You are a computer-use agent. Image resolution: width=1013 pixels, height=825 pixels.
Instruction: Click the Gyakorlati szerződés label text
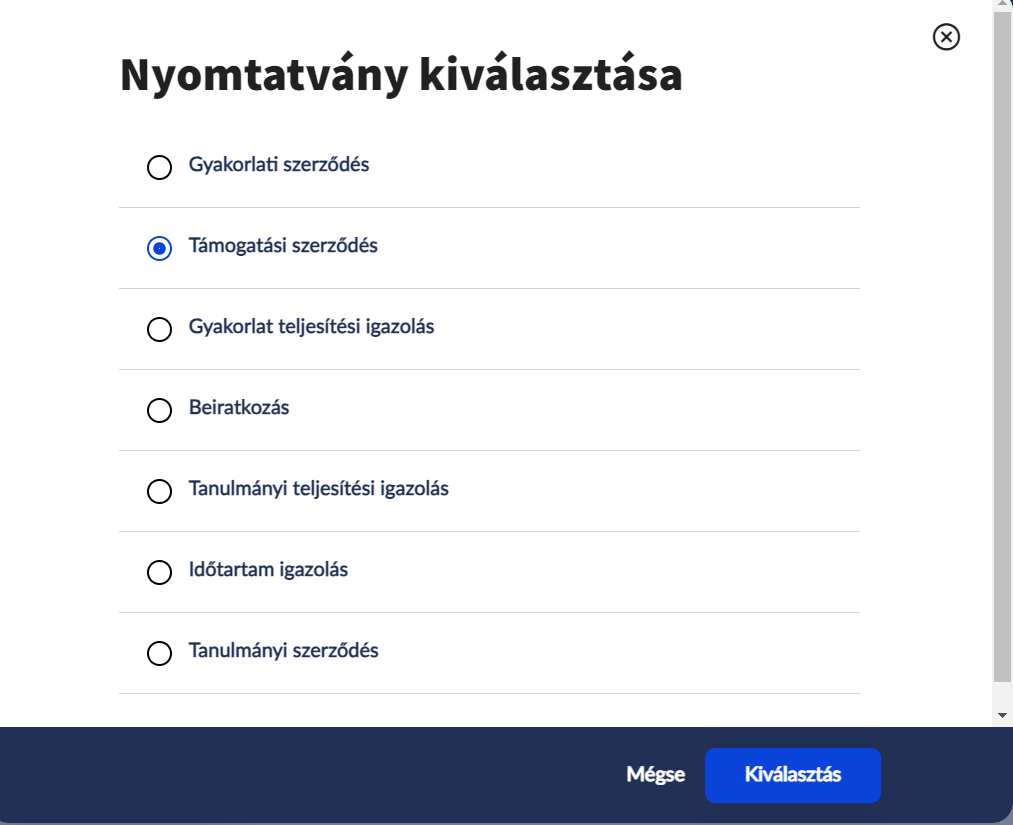click(279, 164)
